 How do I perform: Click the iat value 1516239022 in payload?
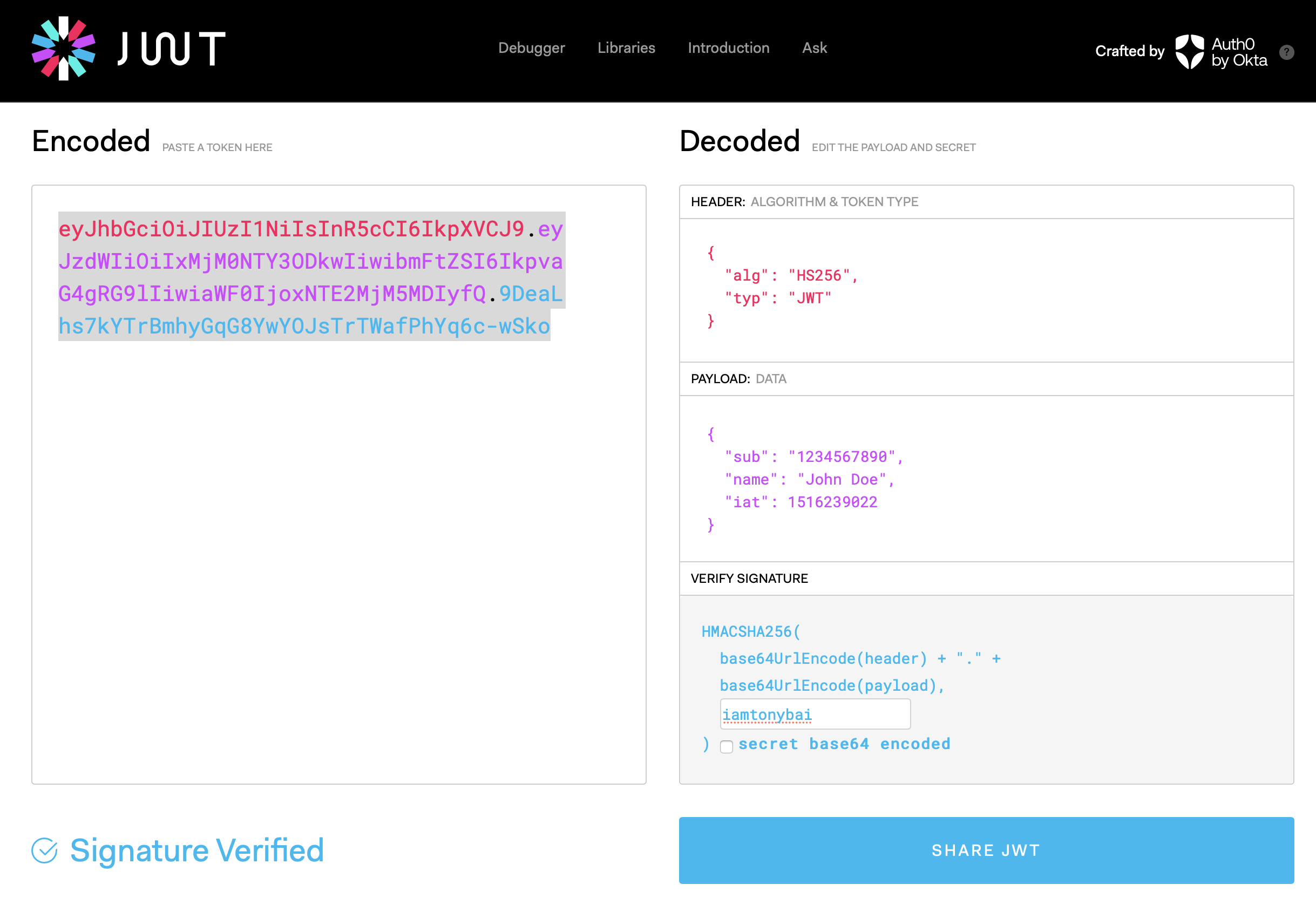[832, 502]
